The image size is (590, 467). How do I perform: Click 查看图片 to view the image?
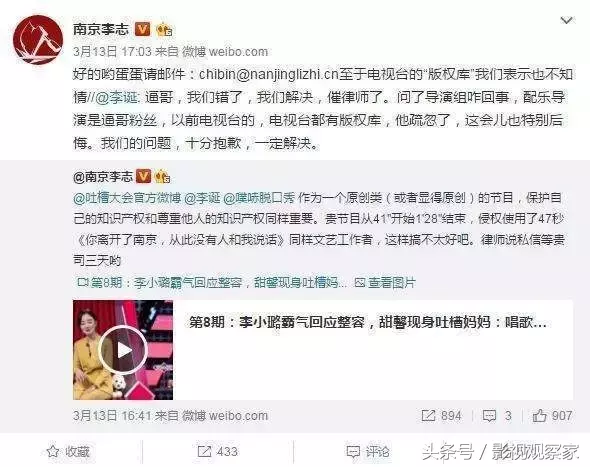tap(385, 283)
